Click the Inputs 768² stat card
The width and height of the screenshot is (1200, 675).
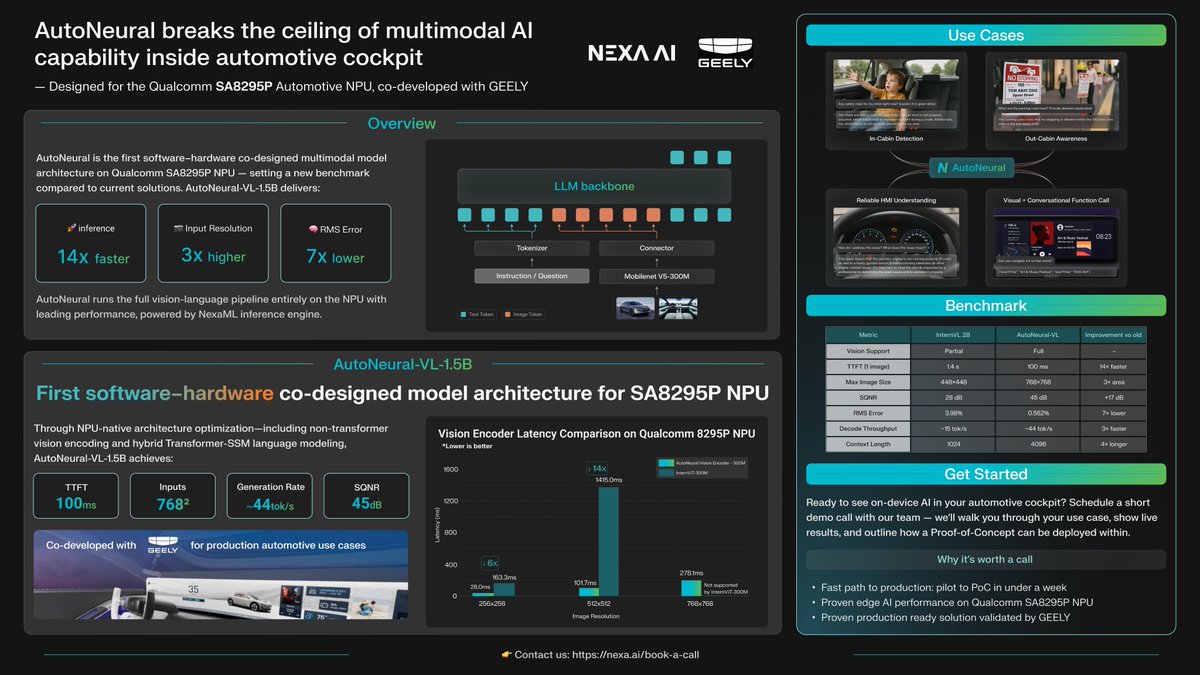tap(172, 496)
